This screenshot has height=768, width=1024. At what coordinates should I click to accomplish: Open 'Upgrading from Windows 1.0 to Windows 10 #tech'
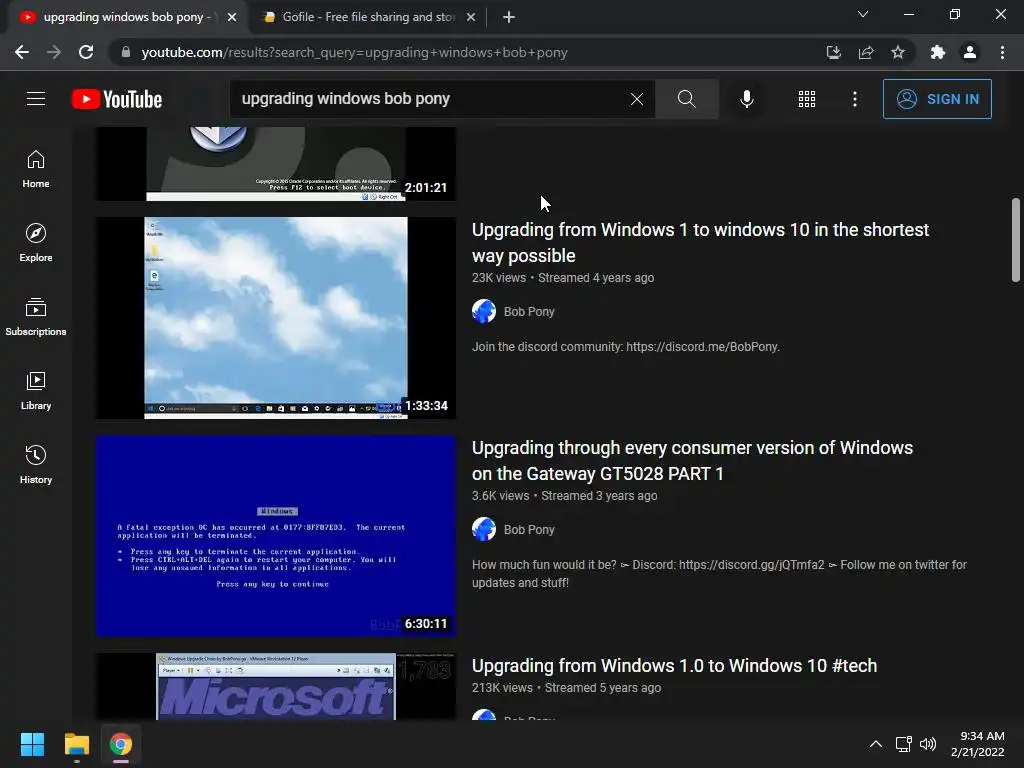coord(675,665)
